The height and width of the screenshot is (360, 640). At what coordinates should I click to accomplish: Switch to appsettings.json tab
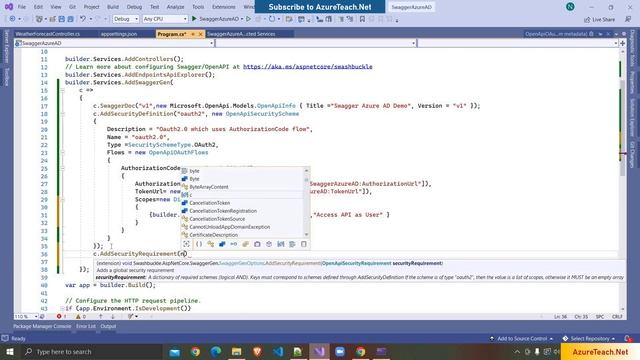pyautogui.click(x=119, y=34)
